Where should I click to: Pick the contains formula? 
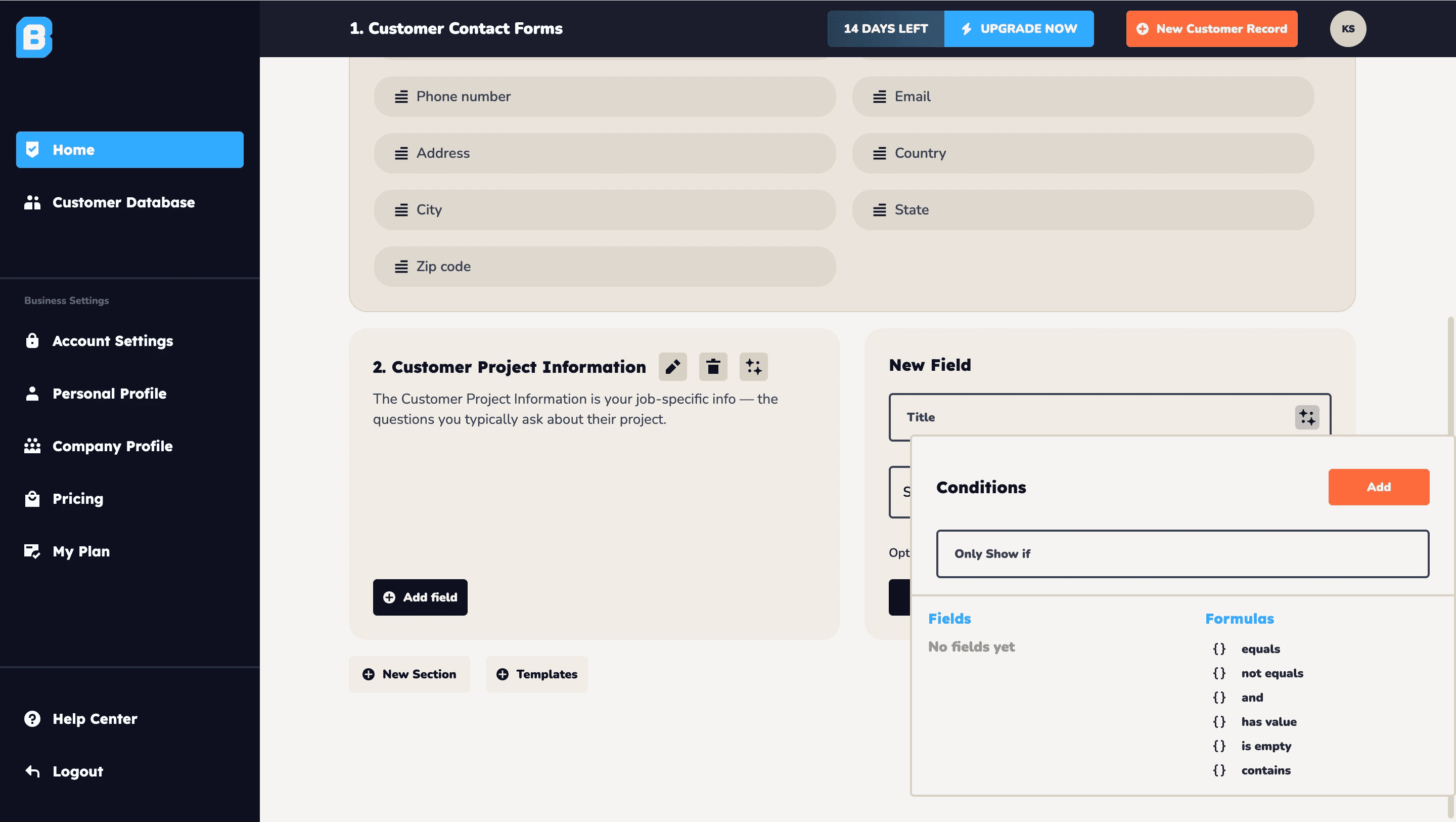pyautogui.click(x=1265, y=770)
